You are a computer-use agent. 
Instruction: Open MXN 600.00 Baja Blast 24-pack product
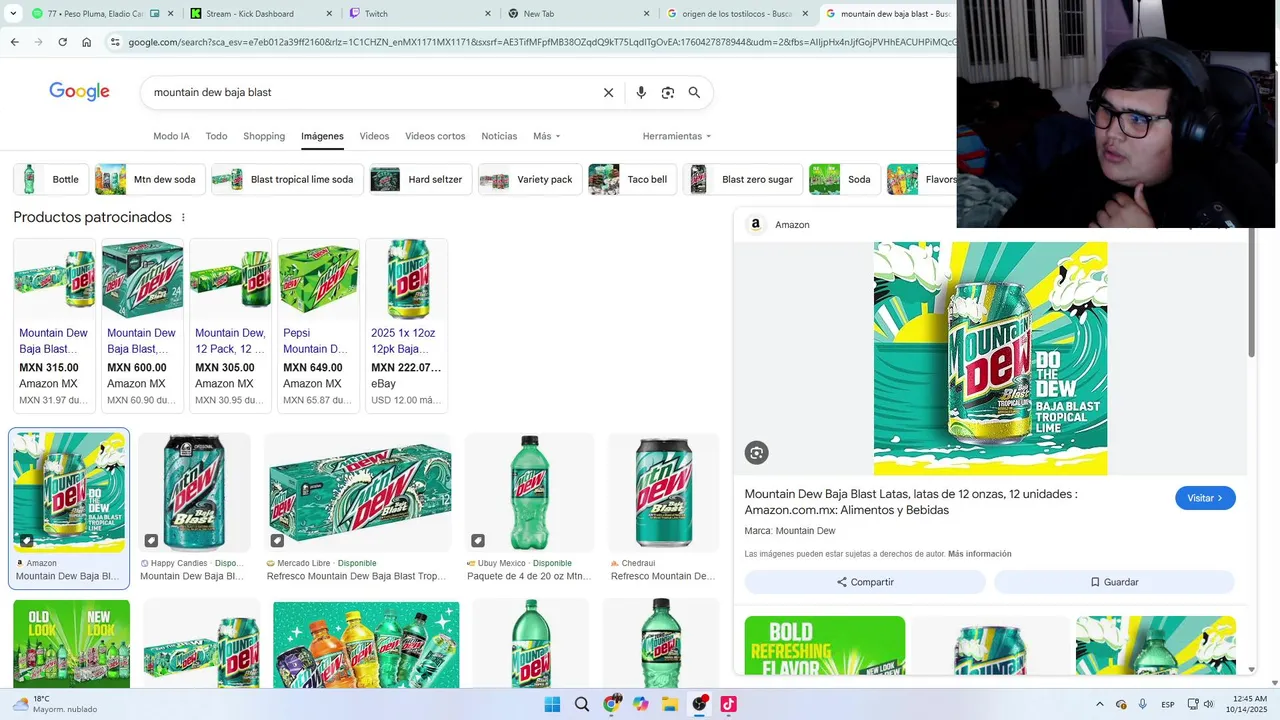[142, 325]
